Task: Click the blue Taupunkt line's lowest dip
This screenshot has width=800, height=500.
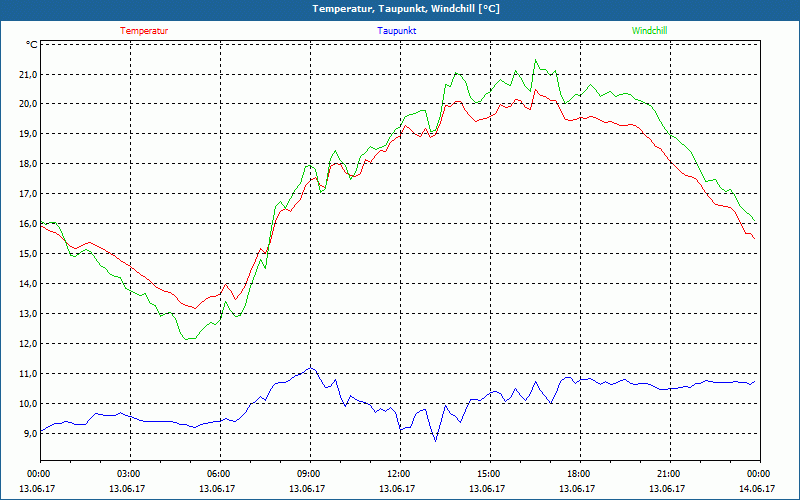Action: click(x=435, y=440)
